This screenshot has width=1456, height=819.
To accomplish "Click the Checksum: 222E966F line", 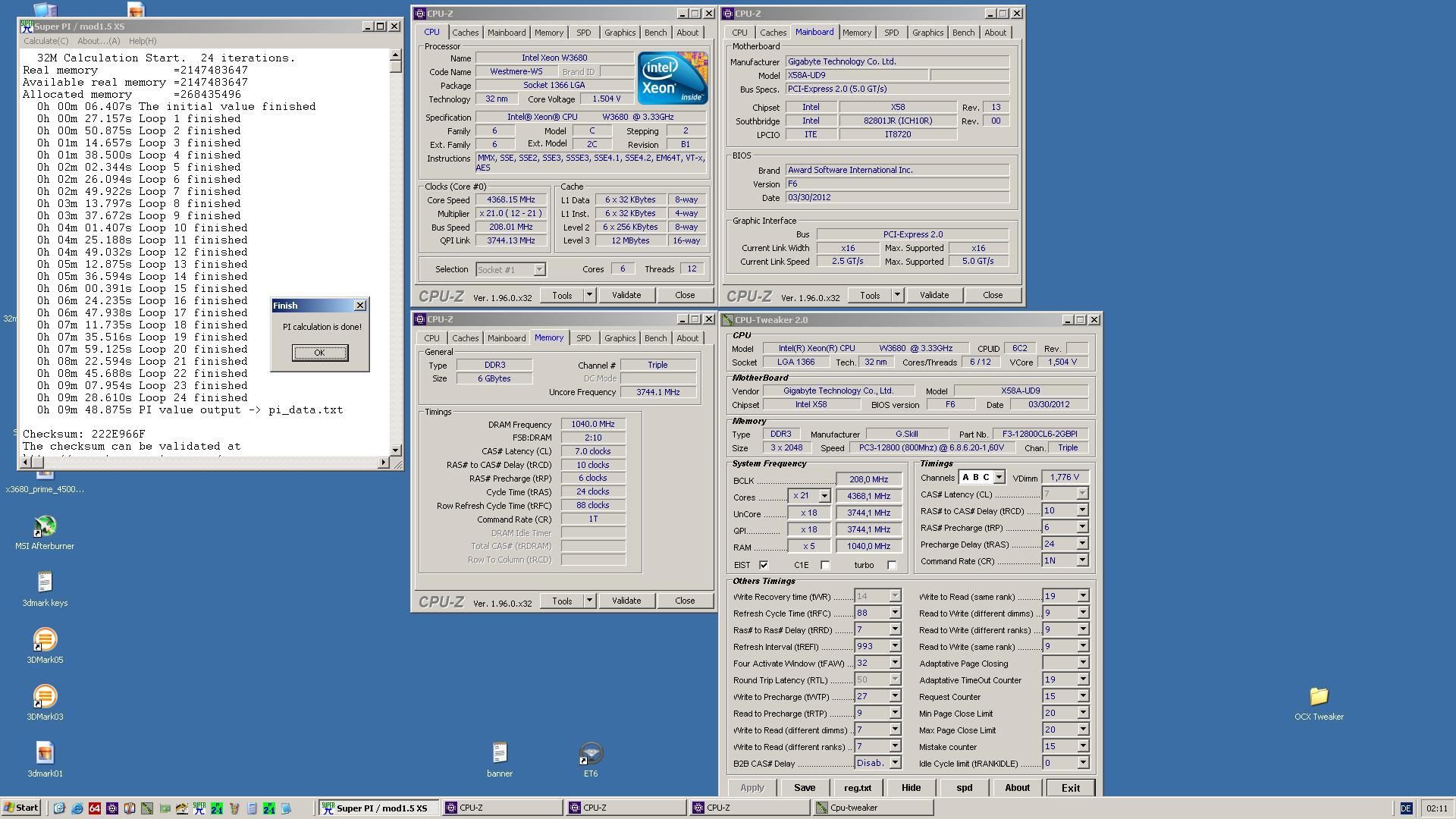I will [83, 435].
